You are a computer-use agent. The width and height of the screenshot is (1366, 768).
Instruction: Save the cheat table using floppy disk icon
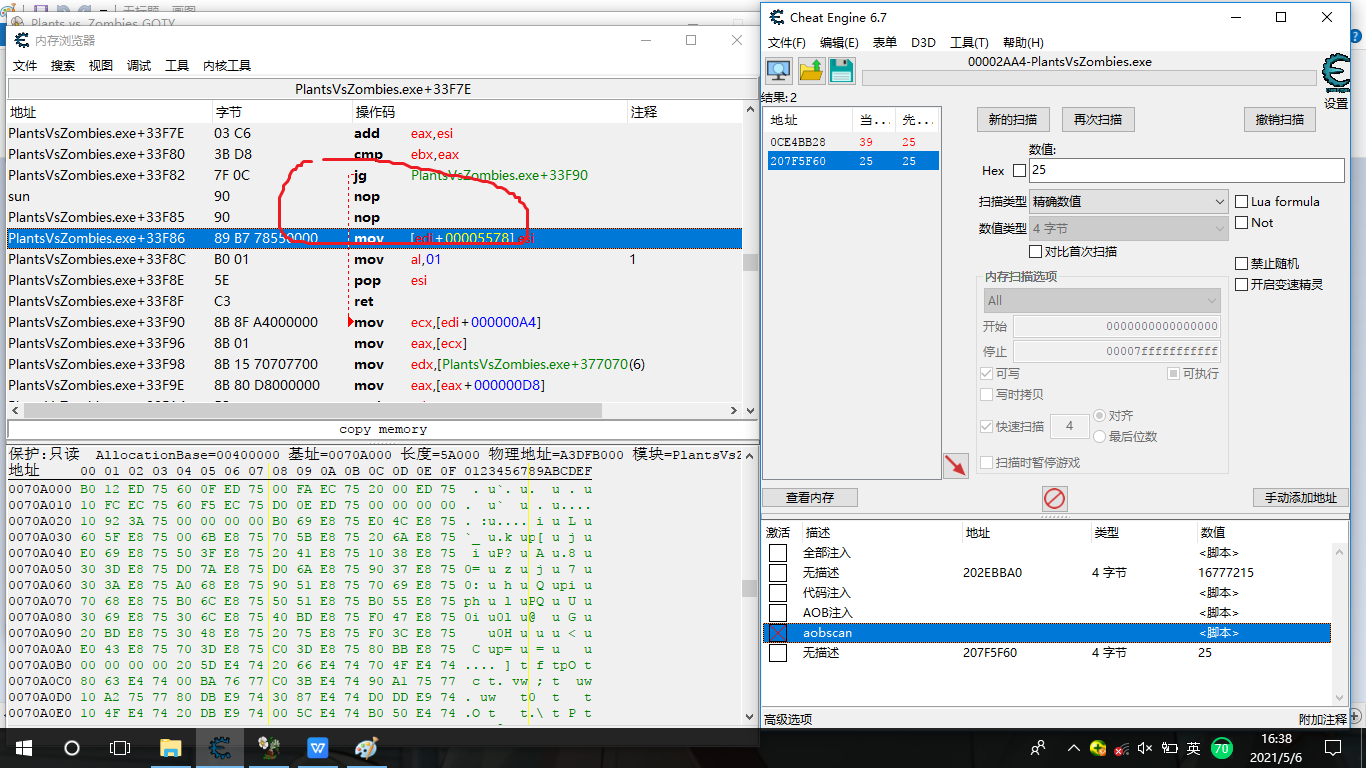click(842, 70)
